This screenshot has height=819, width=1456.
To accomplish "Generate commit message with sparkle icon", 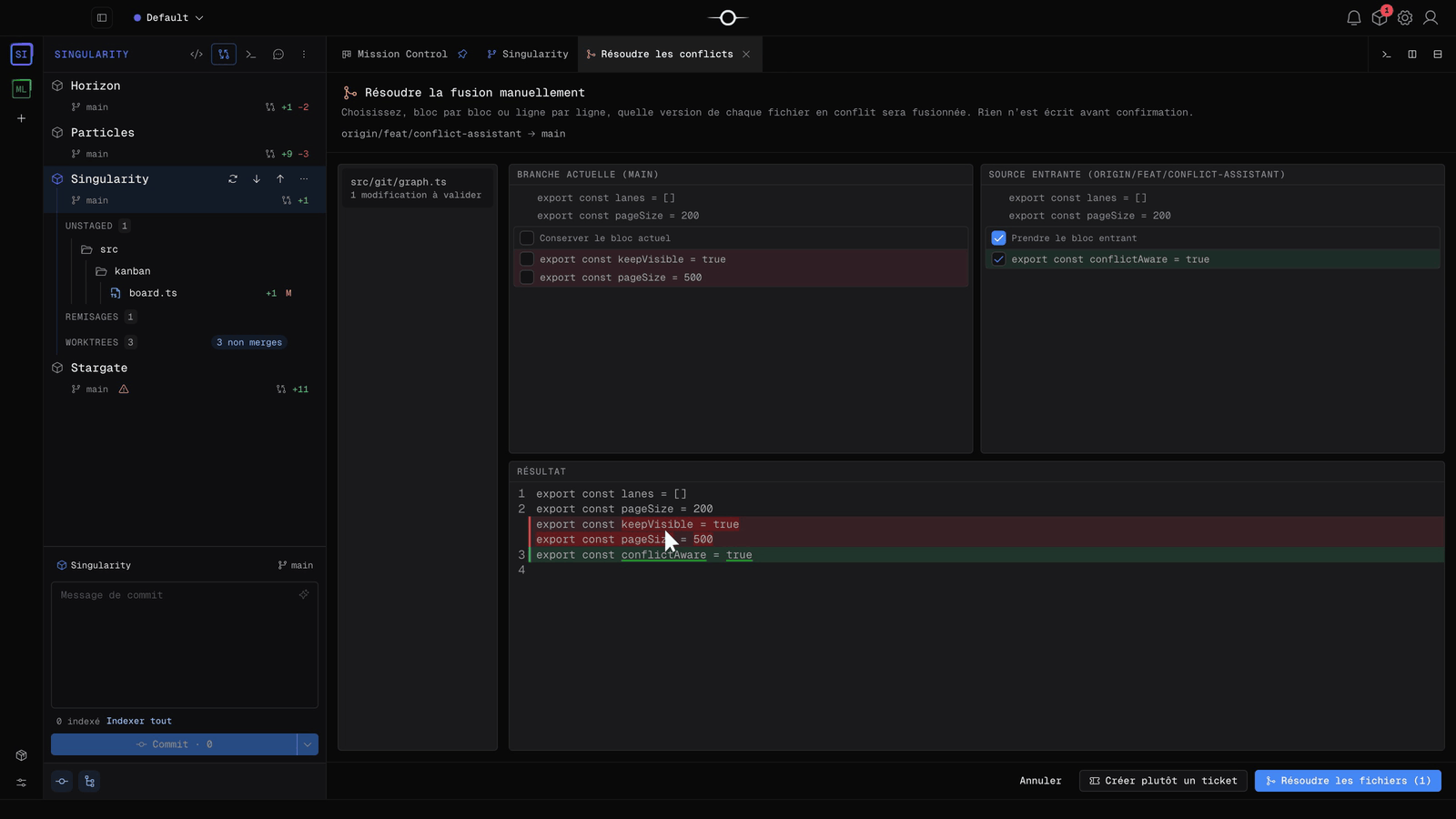I will (304, 594).
